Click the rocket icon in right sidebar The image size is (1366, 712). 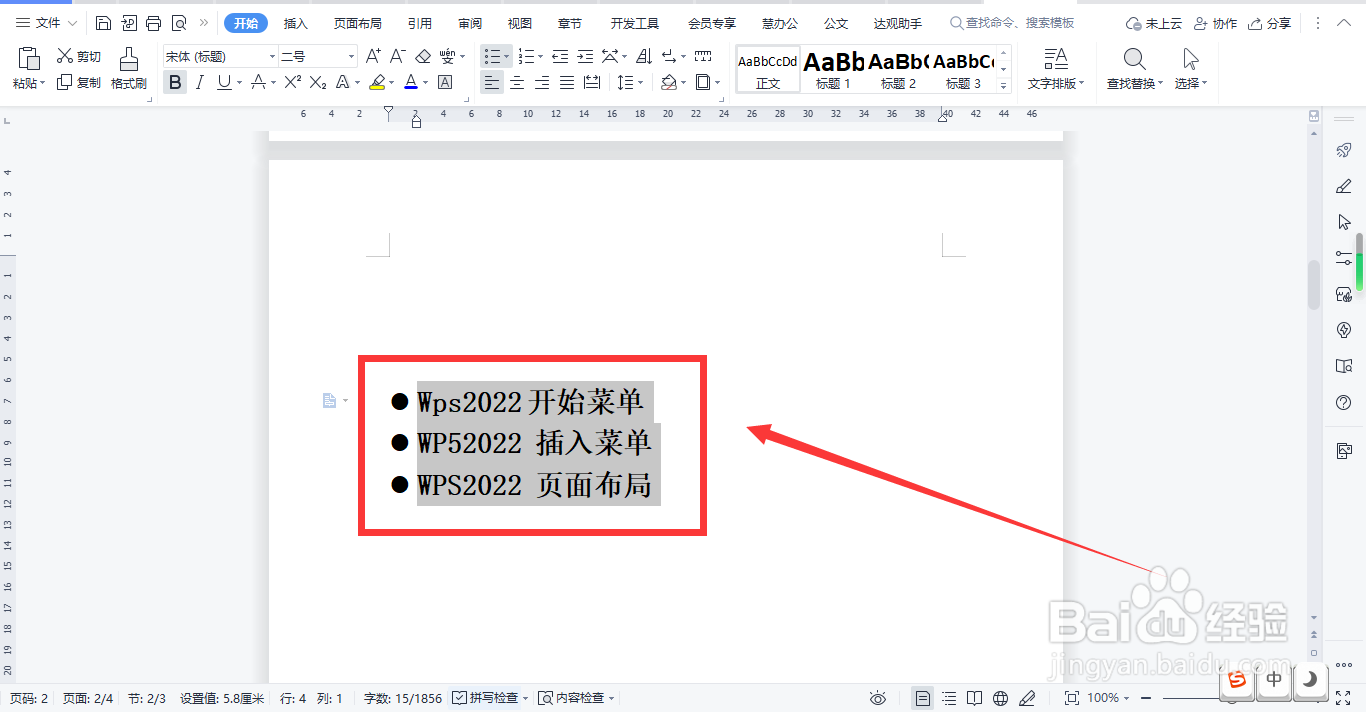click(x=1344, y=150)
